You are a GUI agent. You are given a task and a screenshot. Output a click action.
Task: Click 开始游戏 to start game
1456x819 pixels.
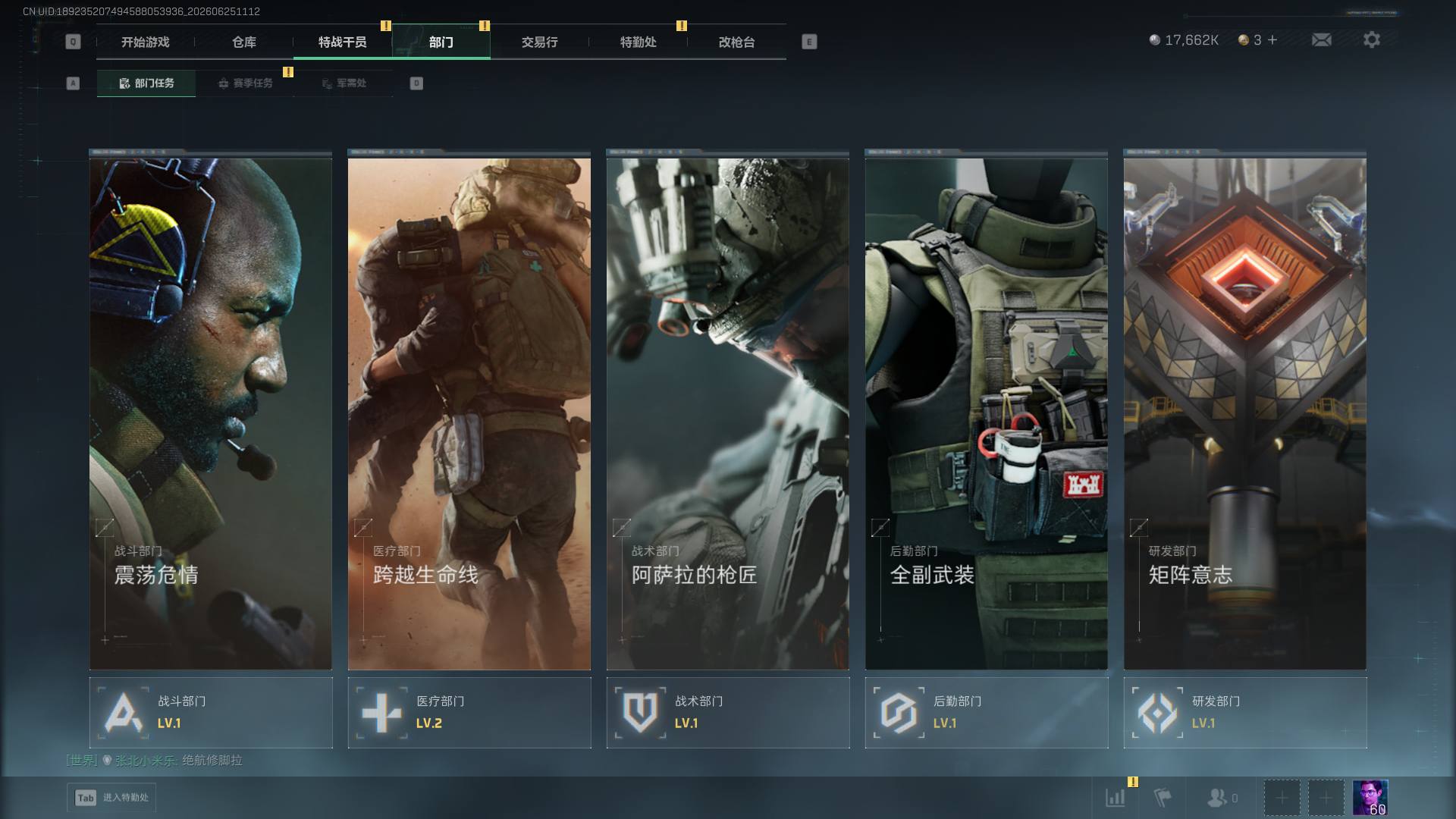pos(146,42)
